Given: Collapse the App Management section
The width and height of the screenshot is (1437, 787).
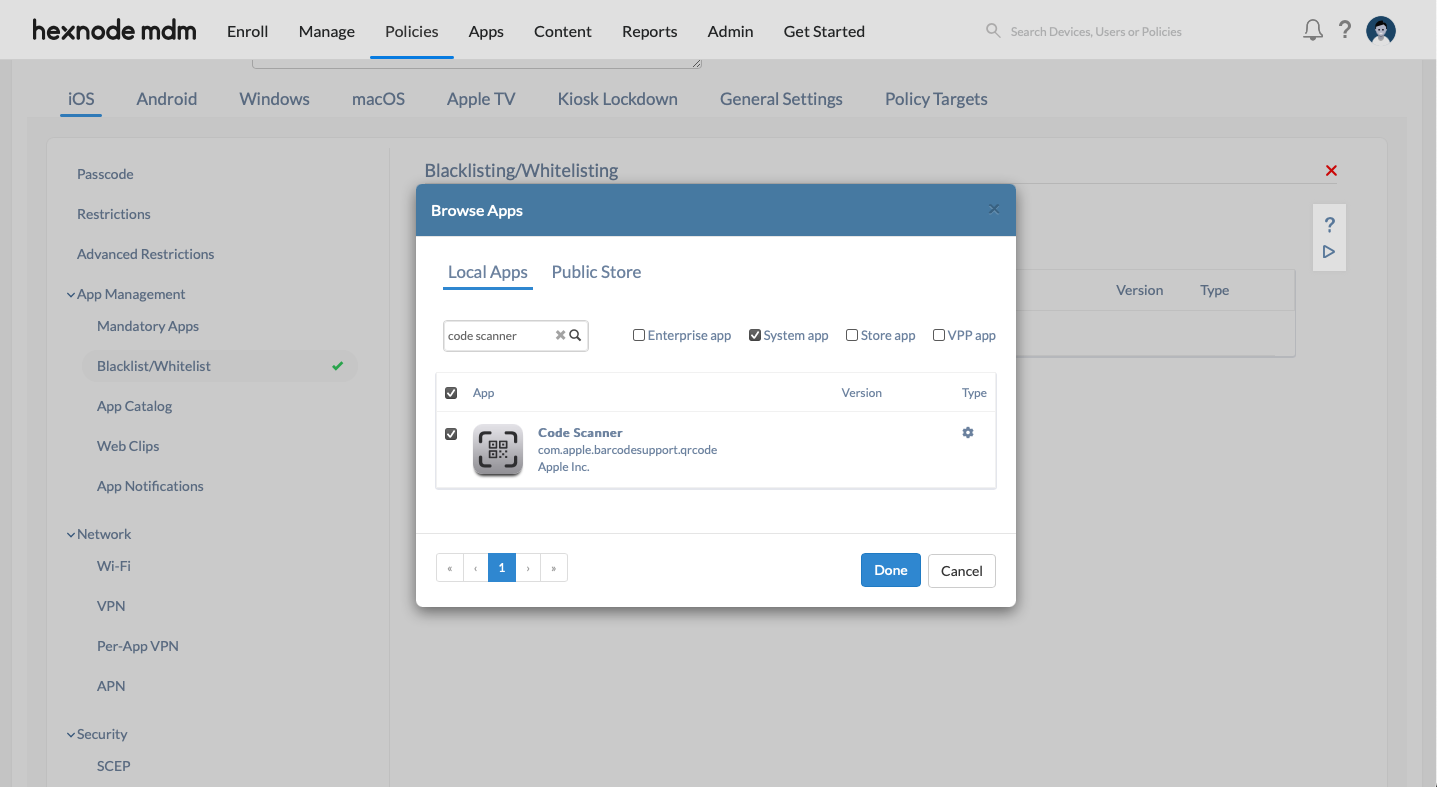Looking at the screenshot, I should pyautogui.click(x=70, y=293).
